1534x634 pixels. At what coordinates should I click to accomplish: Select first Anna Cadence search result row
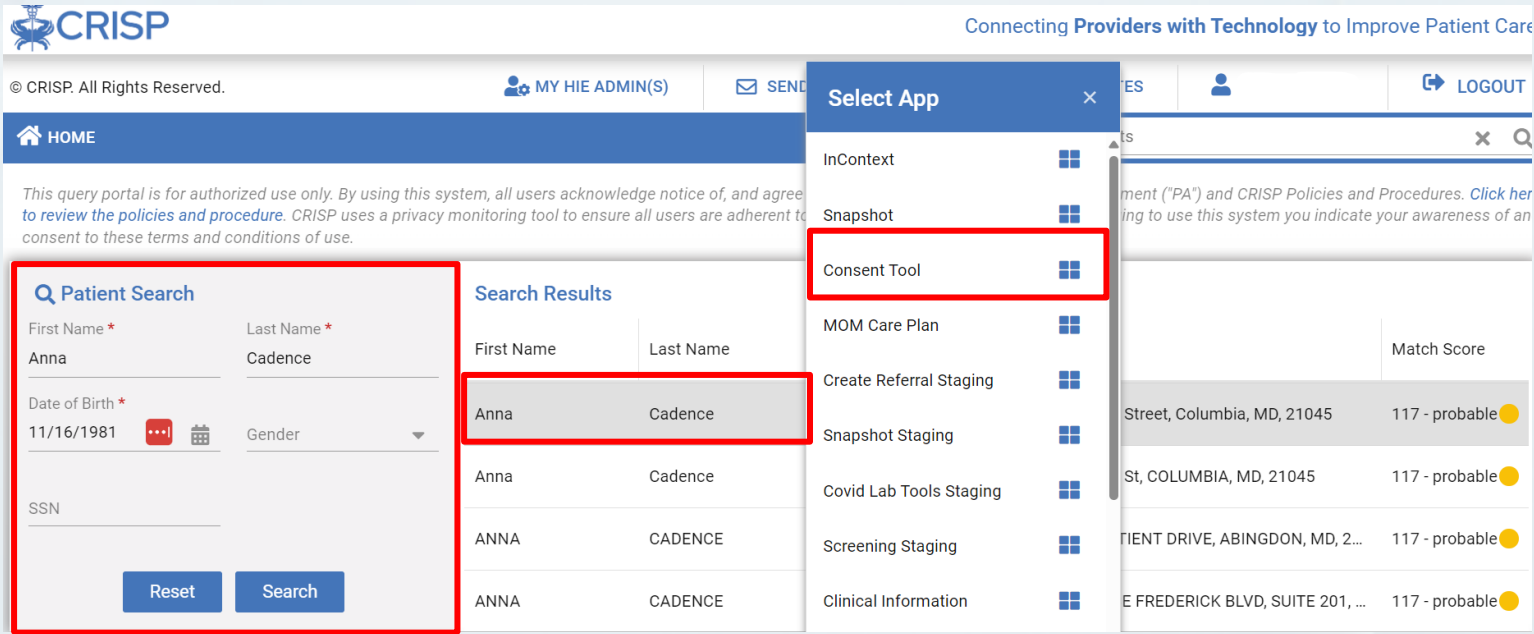click(636, 414)
